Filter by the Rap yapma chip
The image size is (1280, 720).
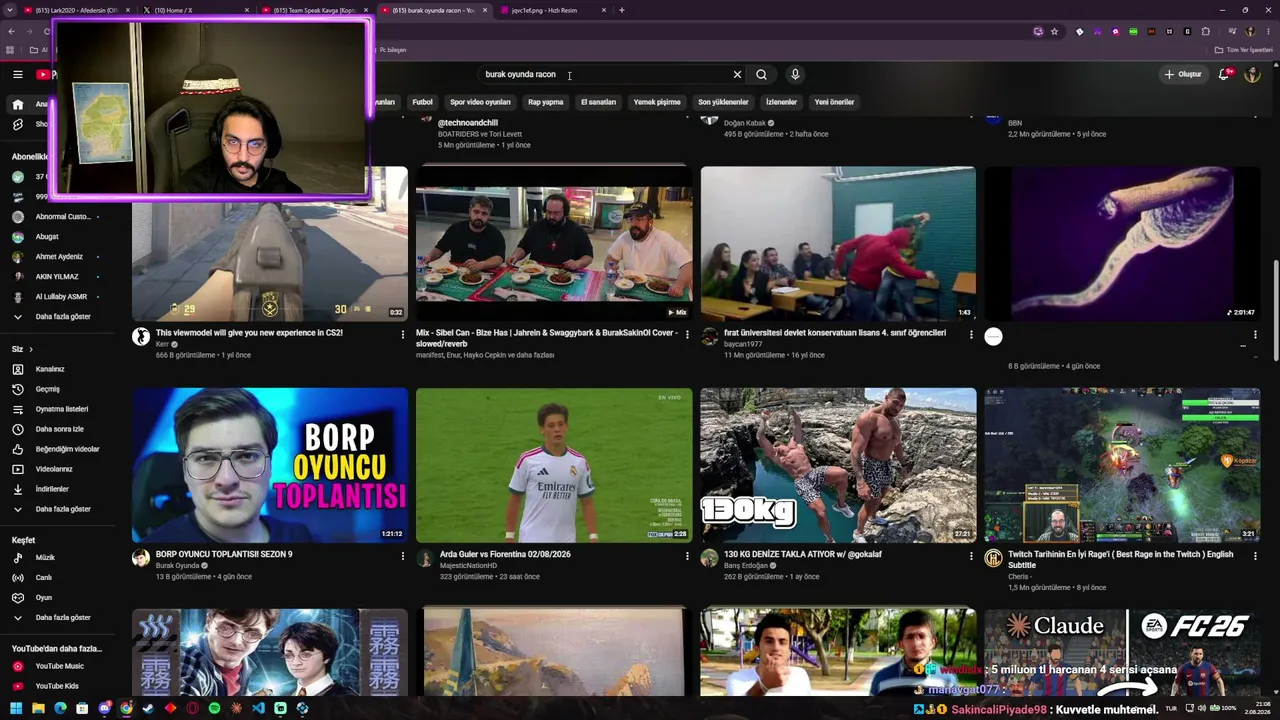point(546,102)
